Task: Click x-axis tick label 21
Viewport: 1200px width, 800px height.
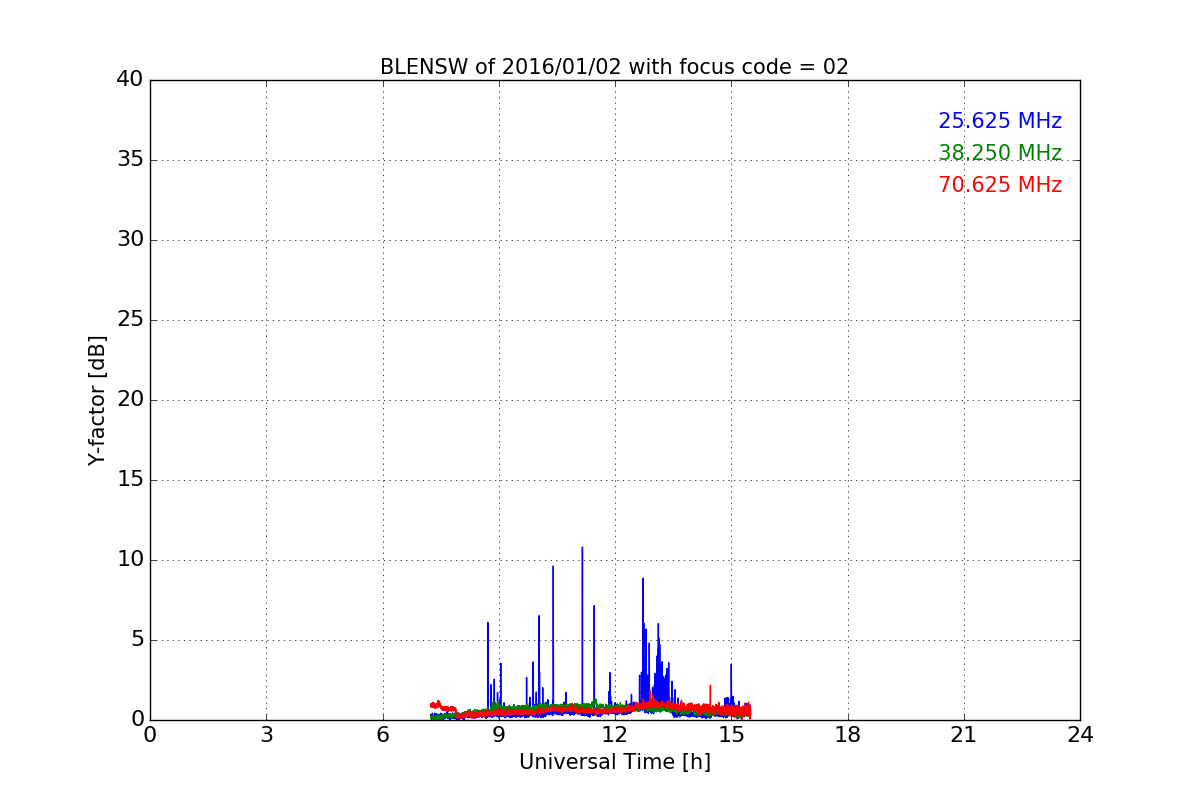Action: point(964,735)
